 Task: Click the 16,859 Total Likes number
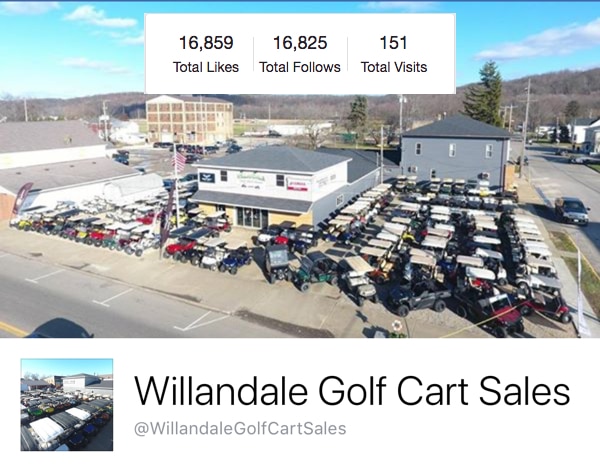206,42
